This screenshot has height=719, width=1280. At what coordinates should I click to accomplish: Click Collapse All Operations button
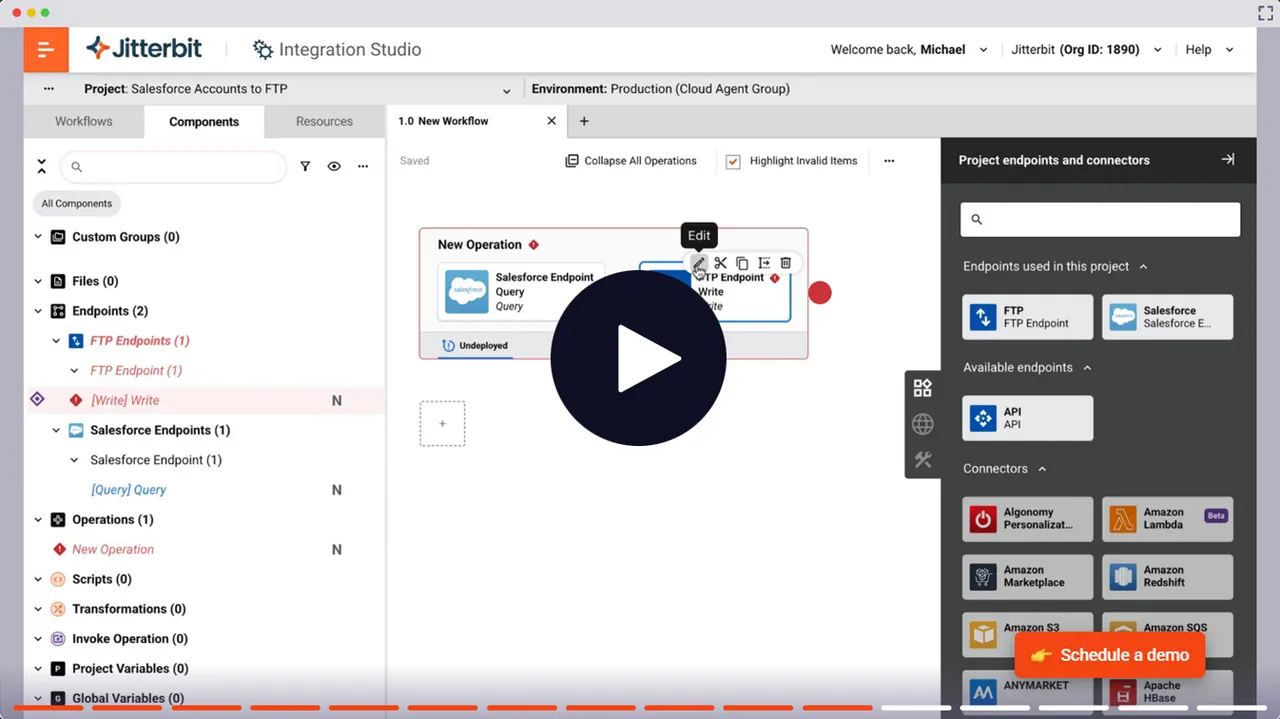(631, 161)
